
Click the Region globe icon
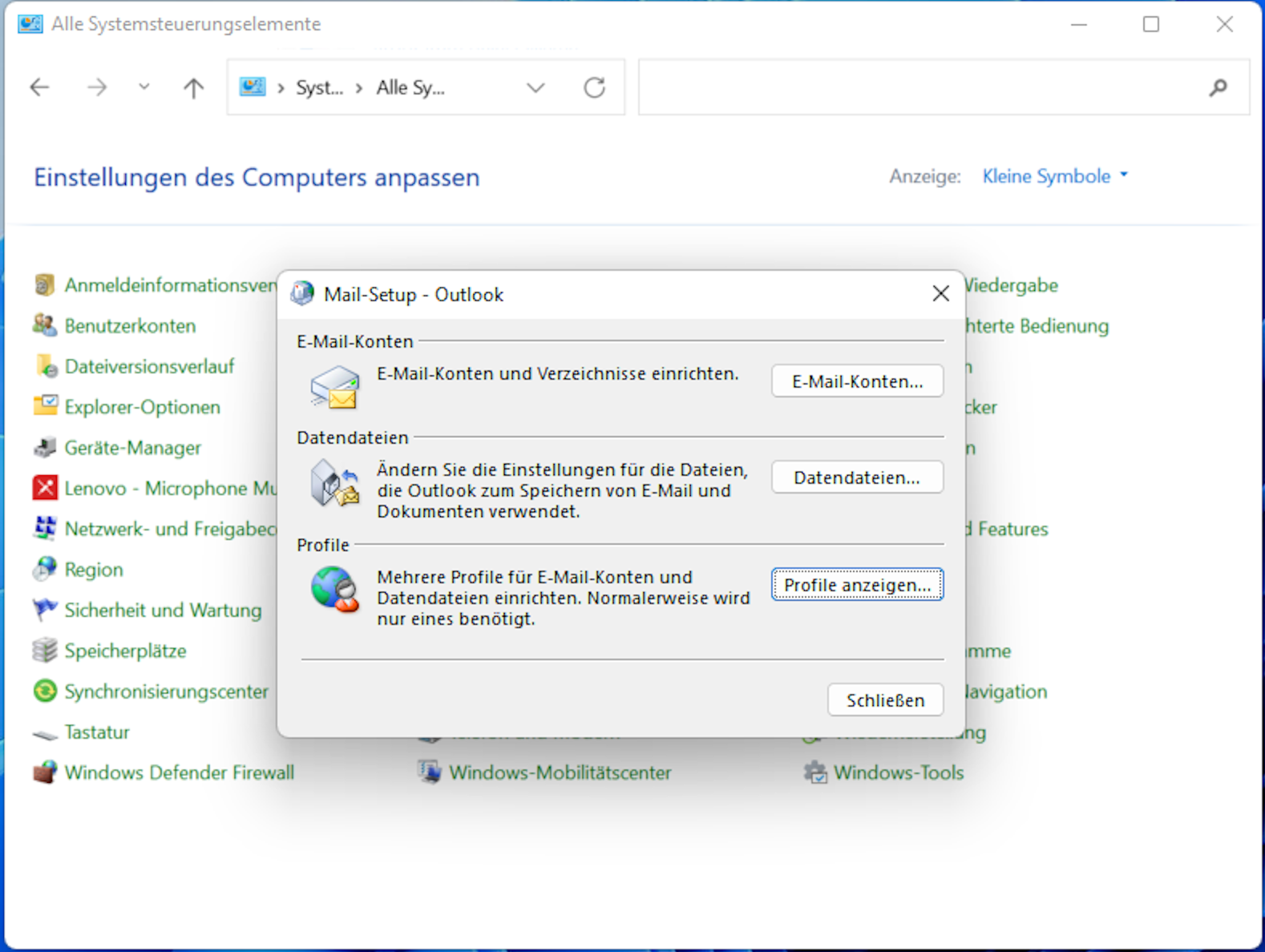45,569
